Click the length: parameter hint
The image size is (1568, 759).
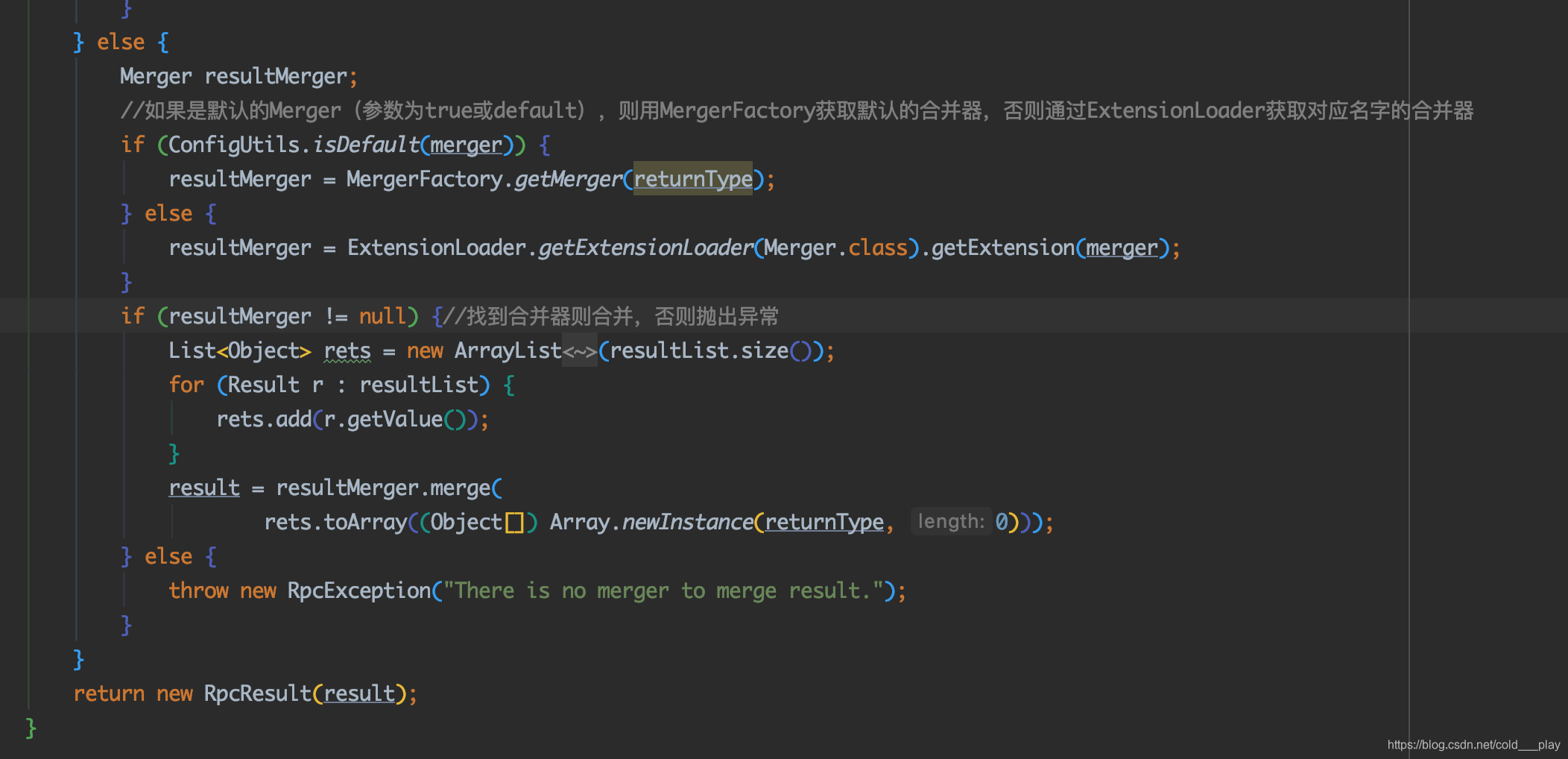coord(951,521)
